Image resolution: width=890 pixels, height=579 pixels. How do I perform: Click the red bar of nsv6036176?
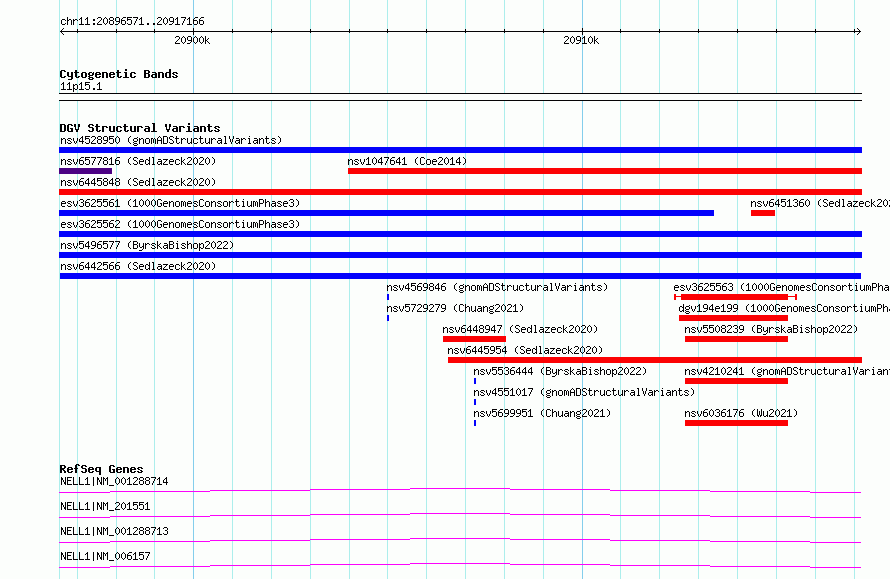point(736,423)
